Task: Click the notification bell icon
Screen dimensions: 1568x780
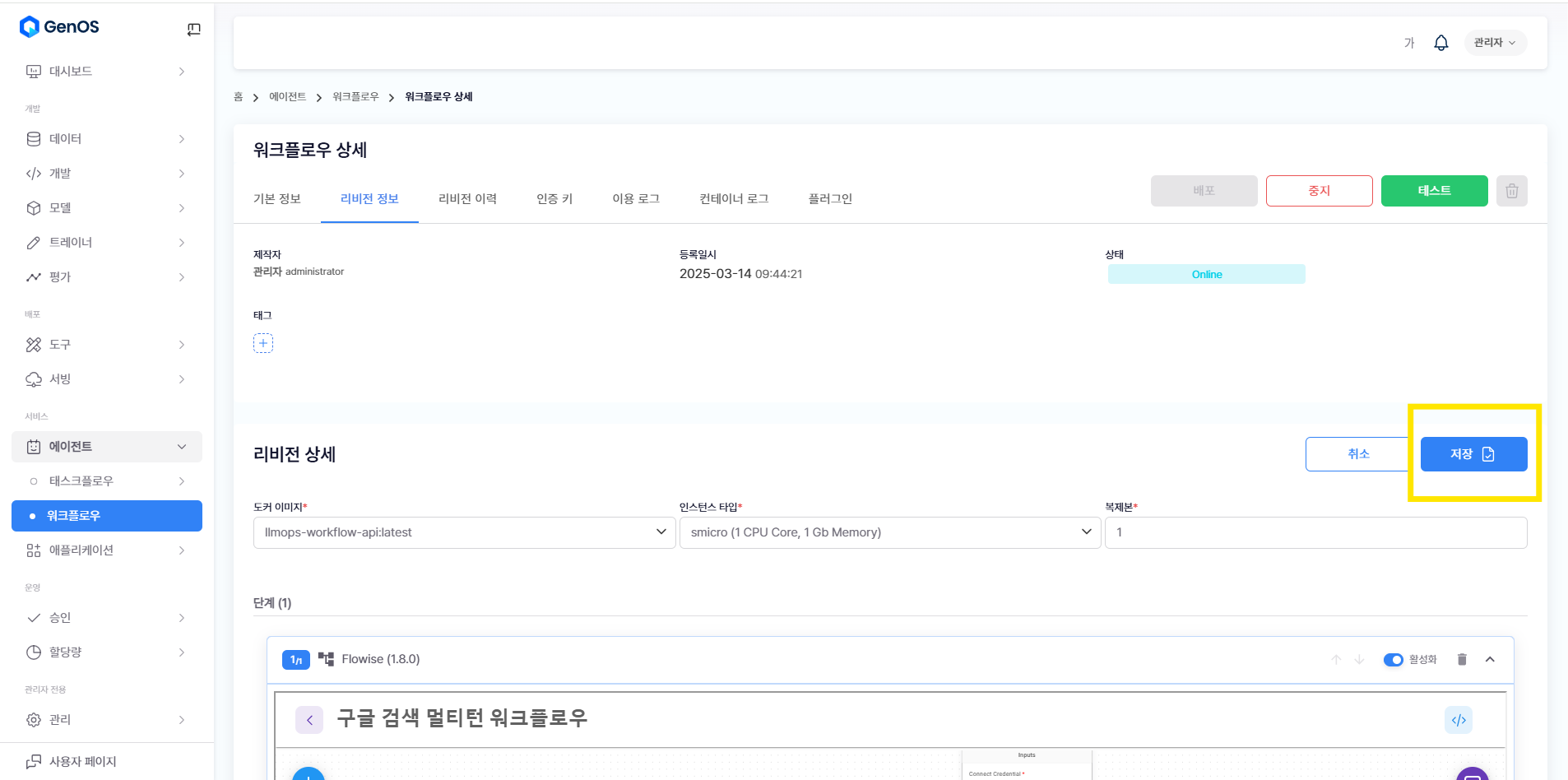Action: (x=1440, y=43)
